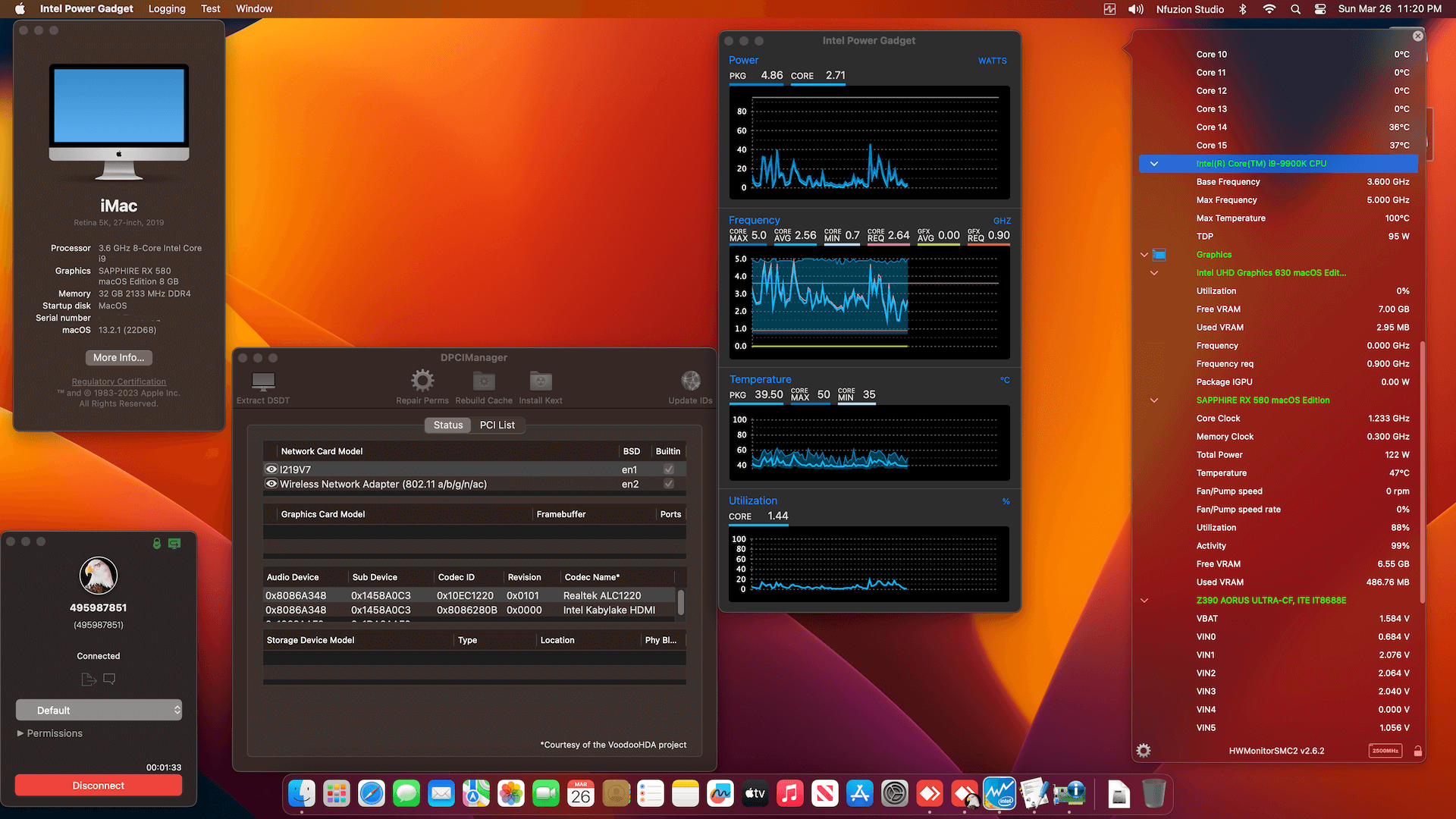
Task: Collapse the SAPPHIRE RX 580 macOS Edition section
Action: point(1154,400)
